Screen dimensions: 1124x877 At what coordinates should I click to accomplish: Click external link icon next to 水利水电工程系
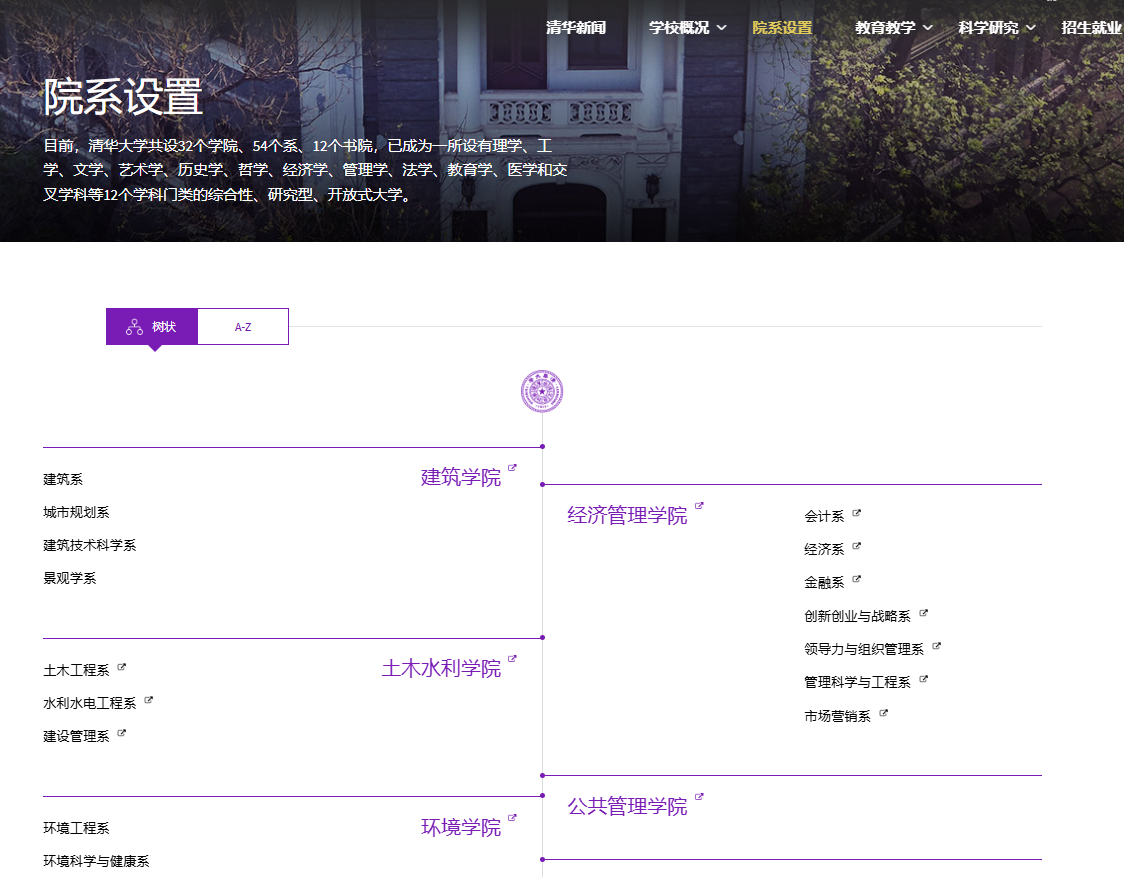tap(148, 700)
